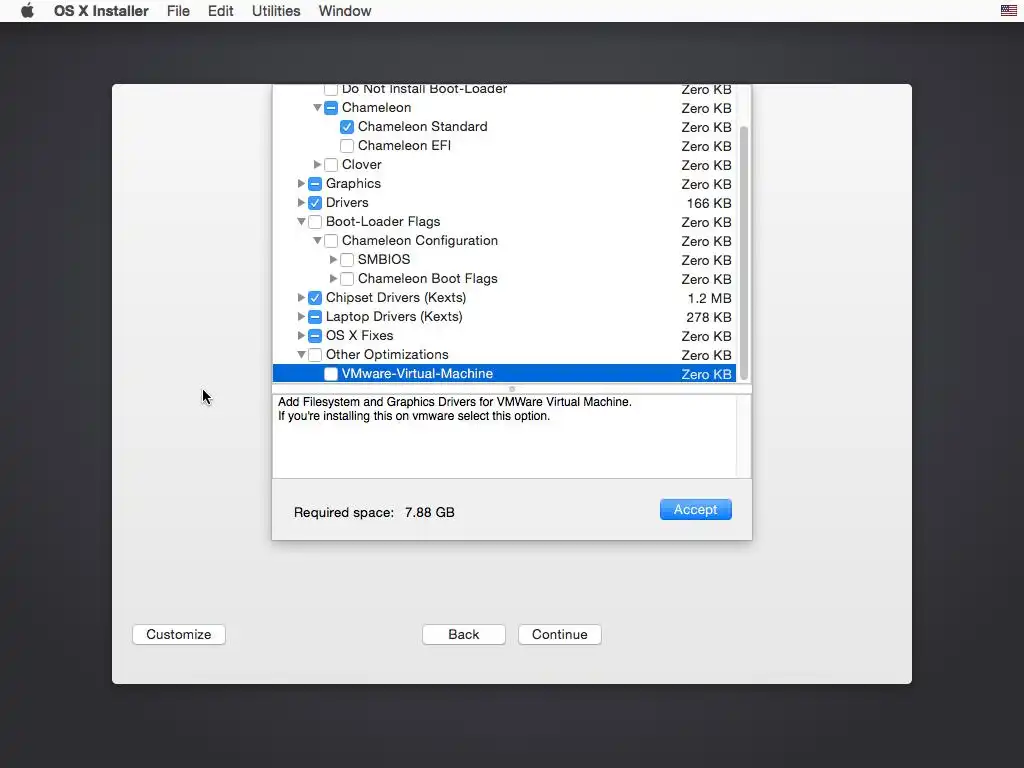
Task: Toggle the Chameleon checkbox
Action: coord(331,108)
